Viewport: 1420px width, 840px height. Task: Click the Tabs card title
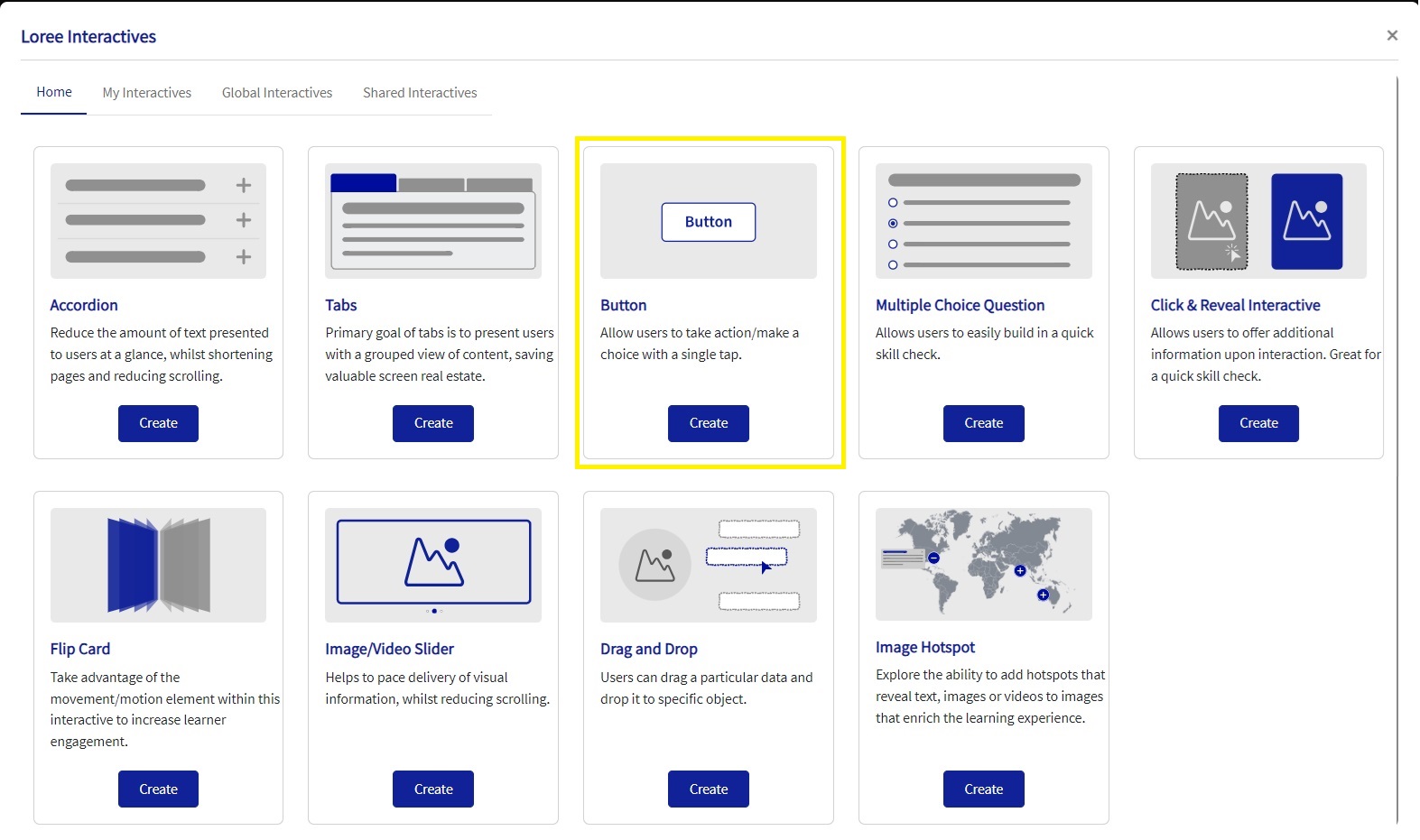click(341, 305)
